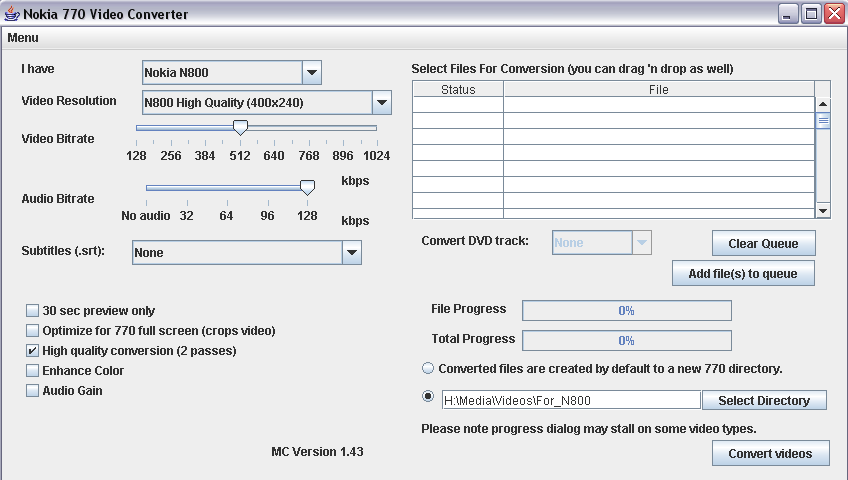
Task: Click the queue scrollbar up arrow
Action: point(823,104)
